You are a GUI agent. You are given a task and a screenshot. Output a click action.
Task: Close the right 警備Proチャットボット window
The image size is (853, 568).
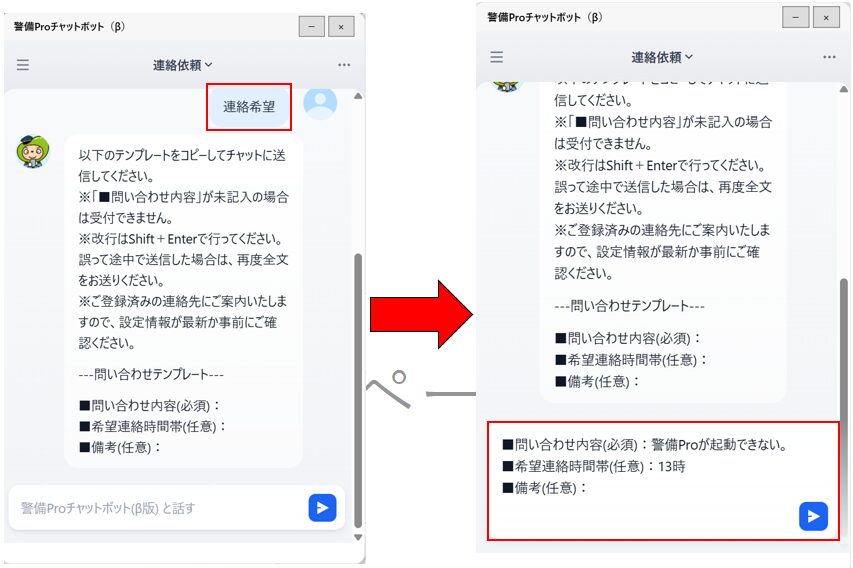click(826, 17)
